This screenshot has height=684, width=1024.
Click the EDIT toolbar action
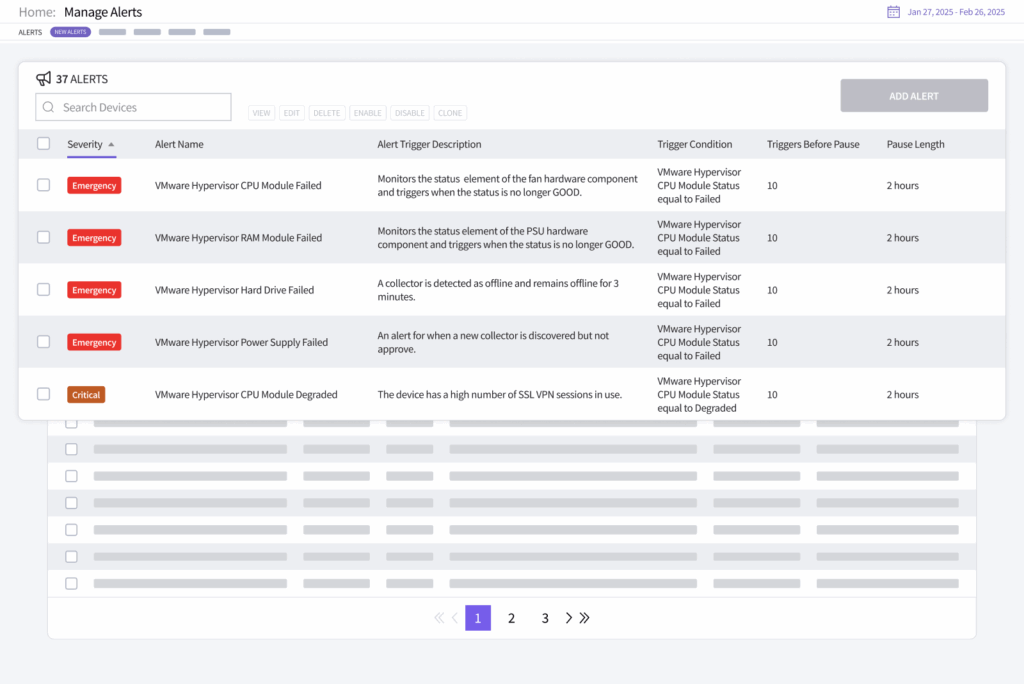tap(291, 113)
